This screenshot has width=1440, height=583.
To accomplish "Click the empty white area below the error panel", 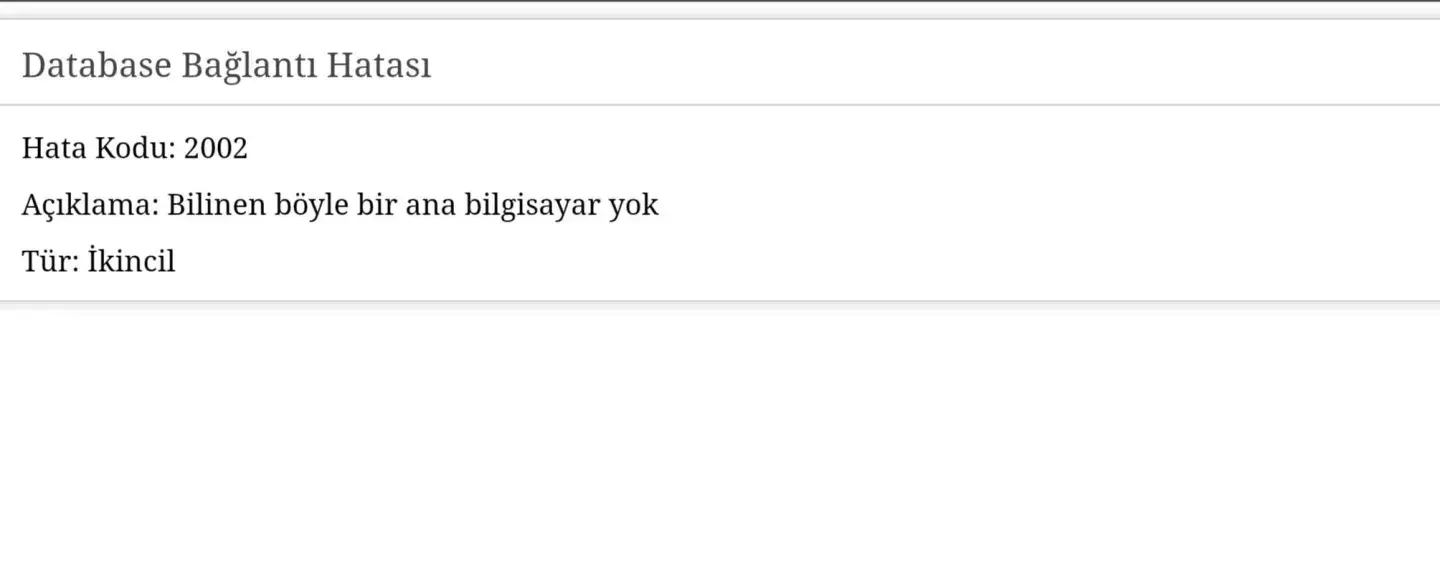I will pyautogui.click(x=720, y=450).
